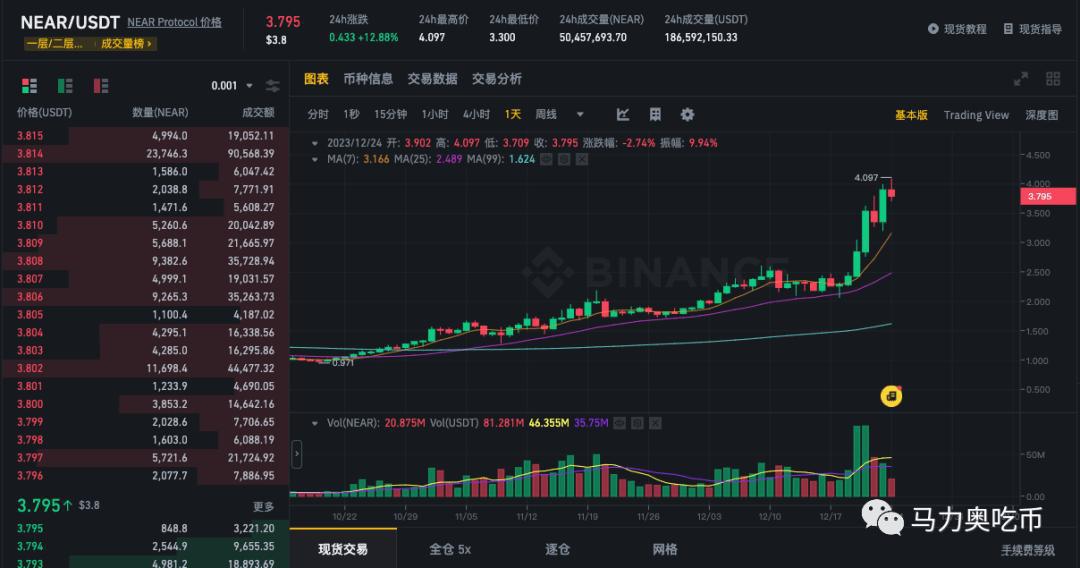
Task: Open multi-chart grid layout icon
Action: click(1052, 79)
